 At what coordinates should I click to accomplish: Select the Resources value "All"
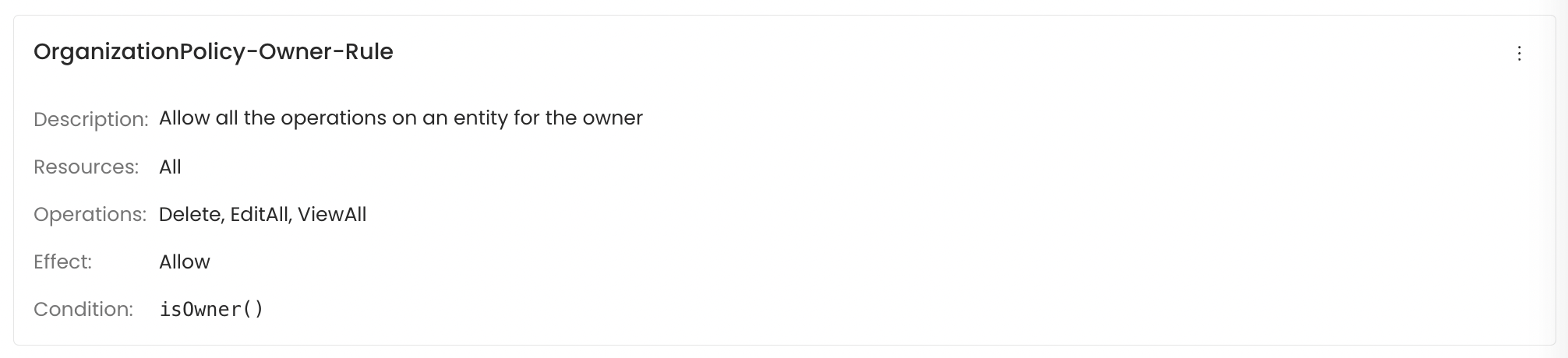pos(170,167)
